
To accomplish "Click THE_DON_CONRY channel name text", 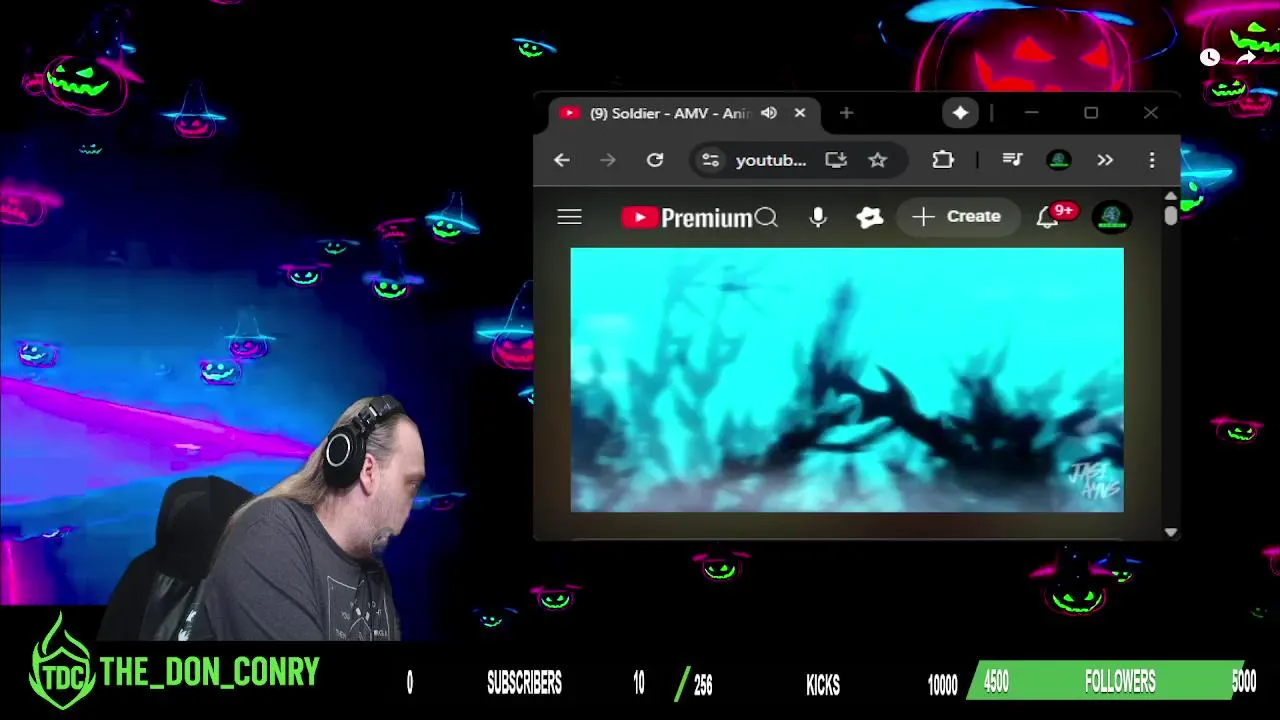I will [209, 672].
